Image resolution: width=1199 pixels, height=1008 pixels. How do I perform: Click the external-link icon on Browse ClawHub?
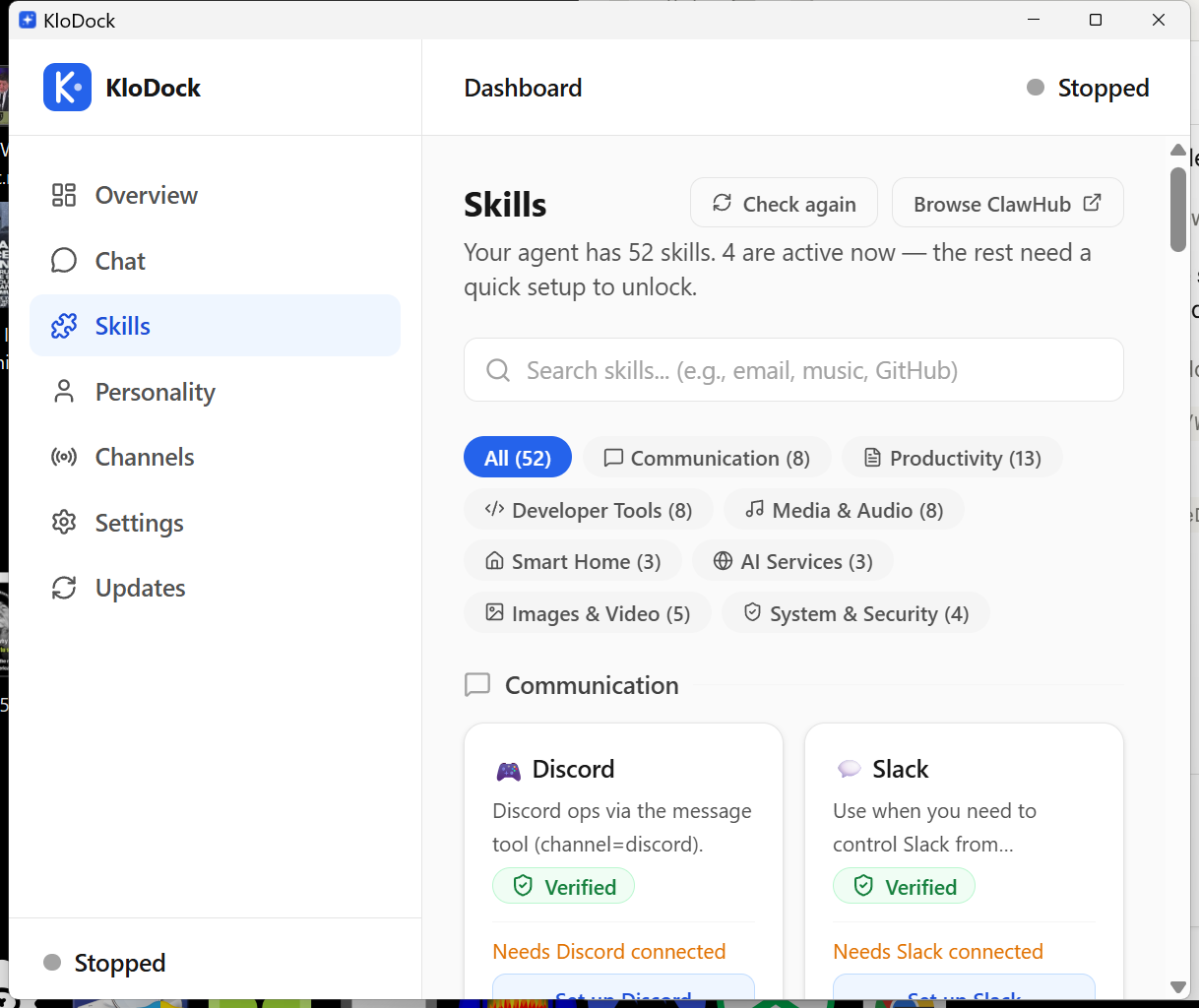(1092, 202)
